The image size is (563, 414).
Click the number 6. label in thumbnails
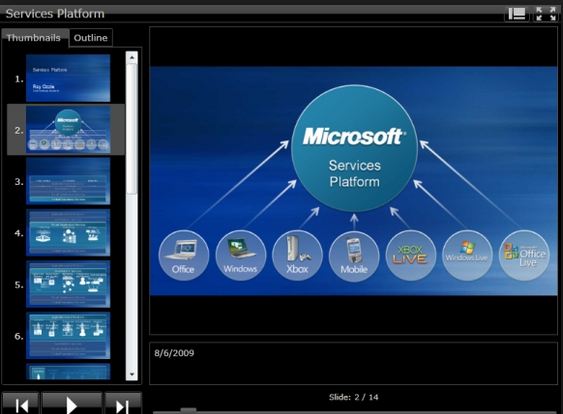click(19, 336)
